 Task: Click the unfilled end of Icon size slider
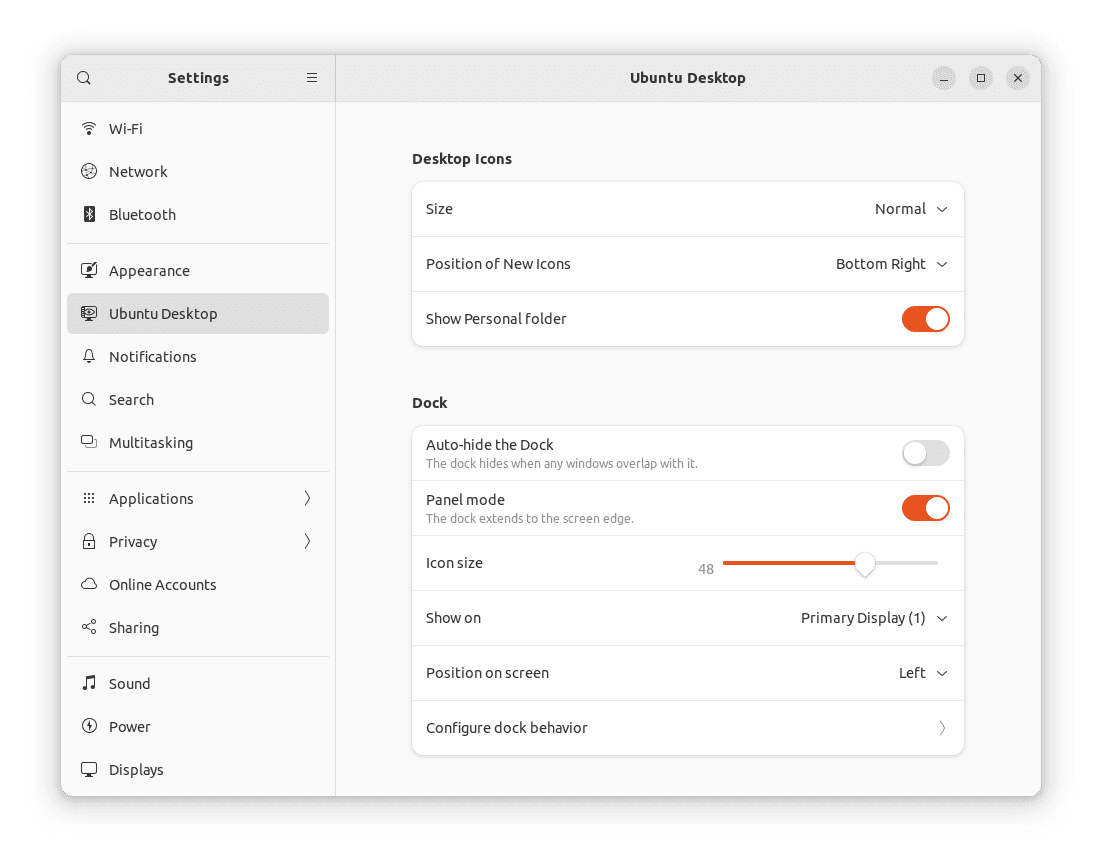pyautogui.click(x=907, y=563)
